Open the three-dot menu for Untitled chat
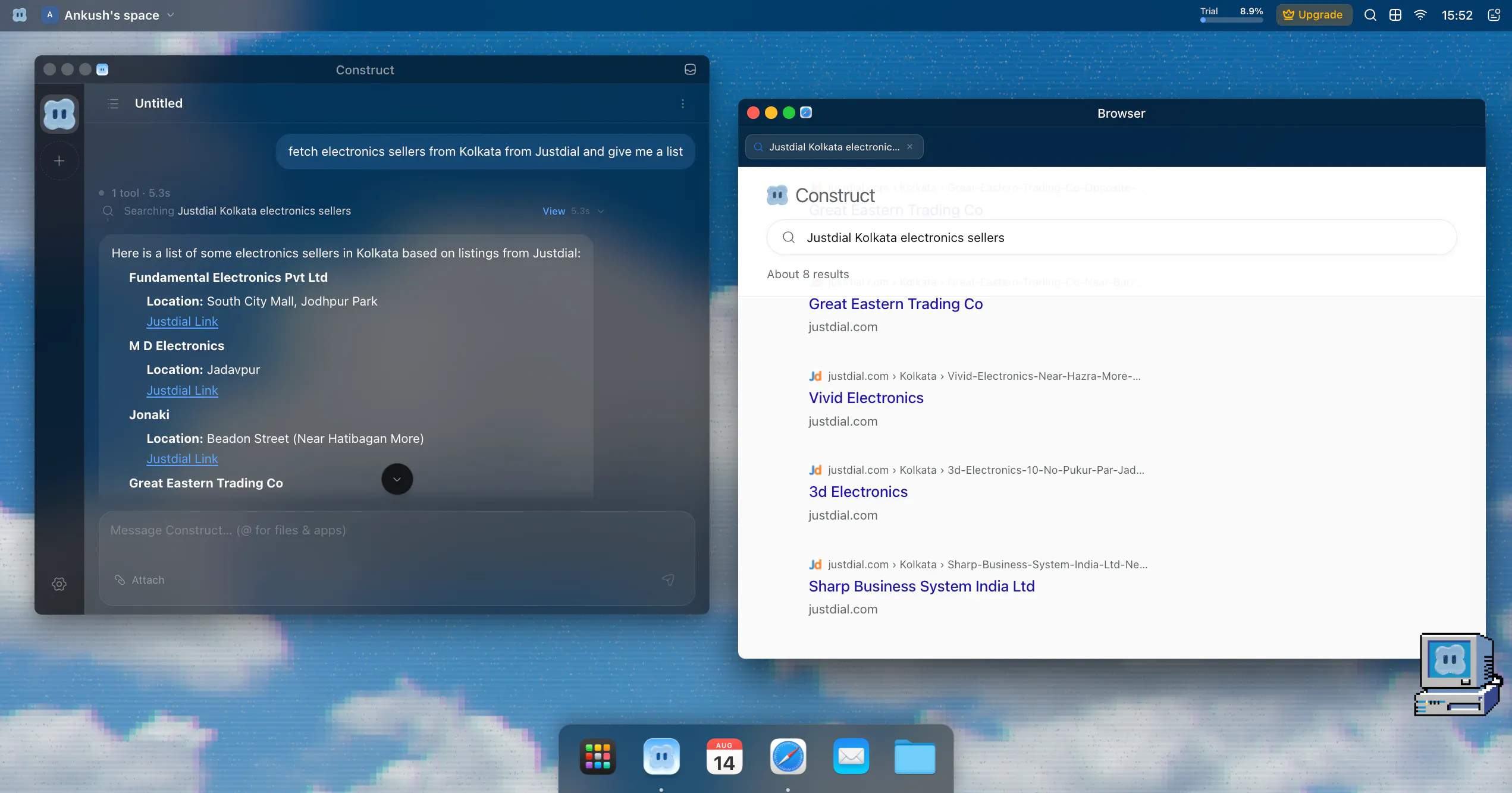 tap(683, 103)
